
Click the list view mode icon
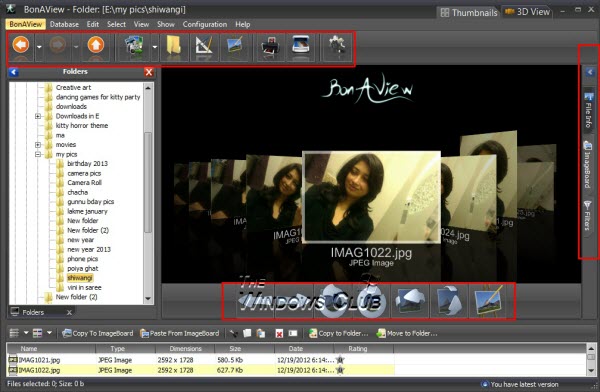[x=14, y=333]
